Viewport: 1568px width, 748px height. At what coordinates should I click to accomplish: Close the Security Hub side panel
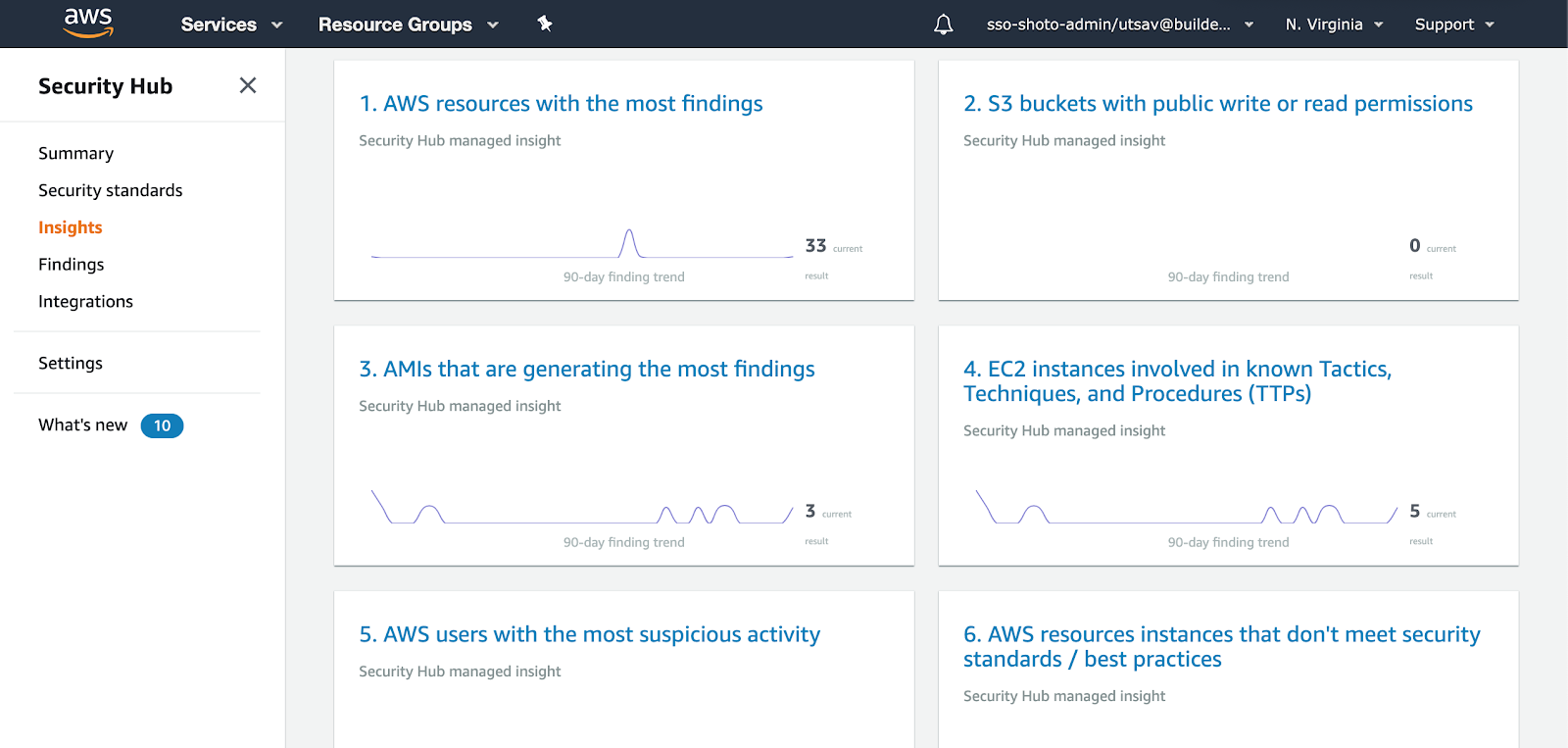coord(248,85)
